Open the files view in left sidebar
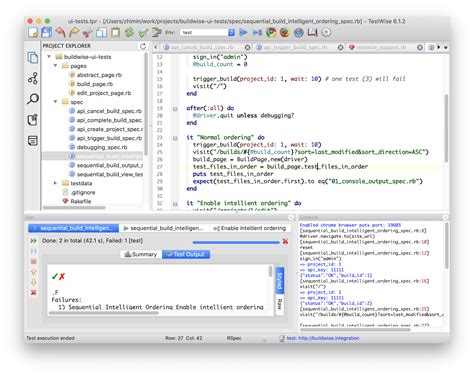474x375 pixels. (33, 58)
